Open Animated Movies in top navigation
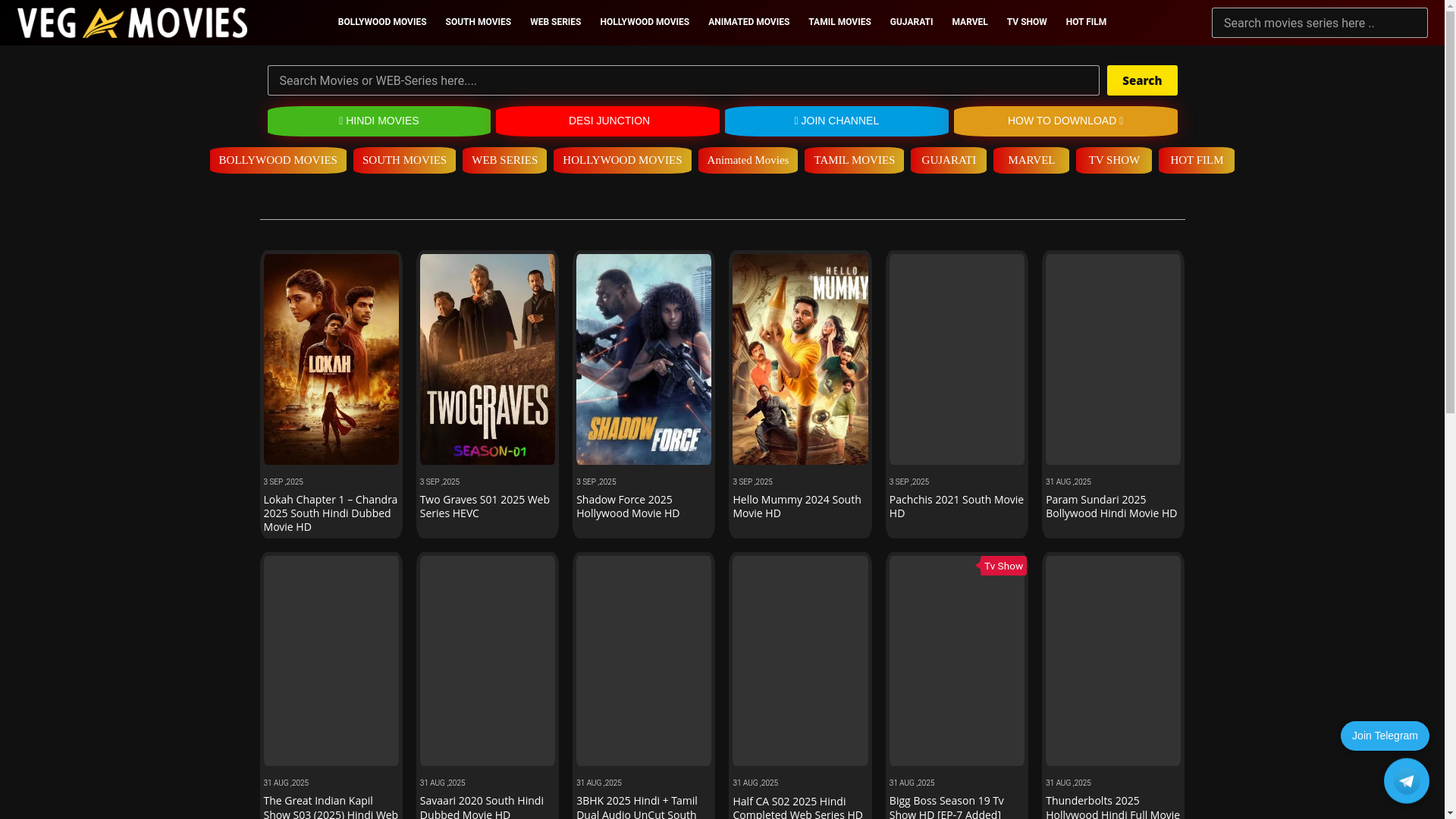 click(748, 22)
